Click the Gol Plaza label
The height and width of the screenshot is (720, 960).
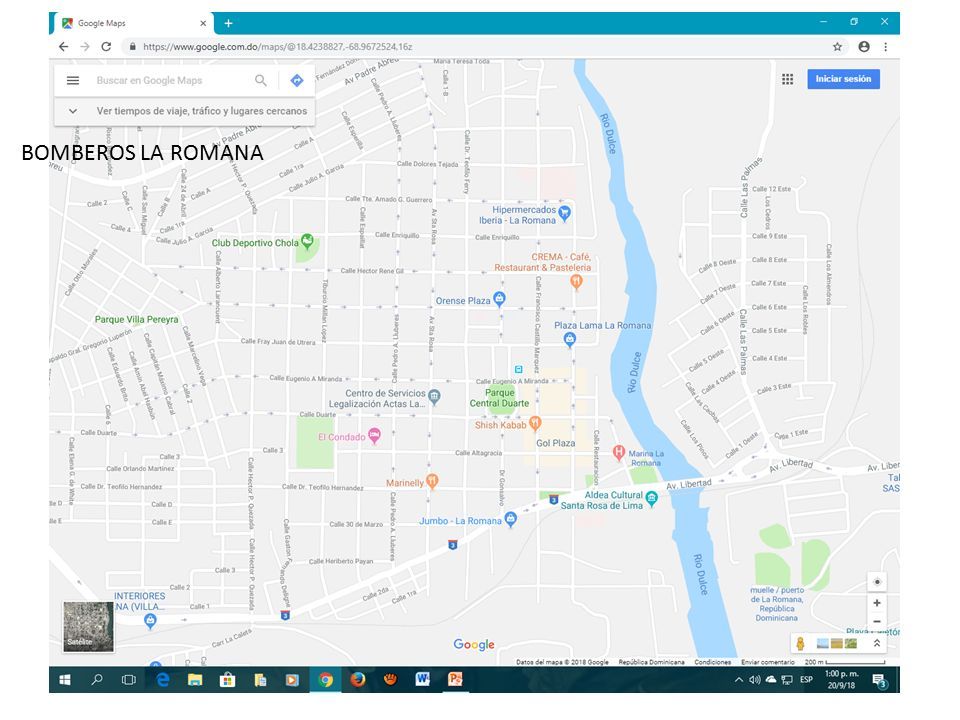click(555, 443)
